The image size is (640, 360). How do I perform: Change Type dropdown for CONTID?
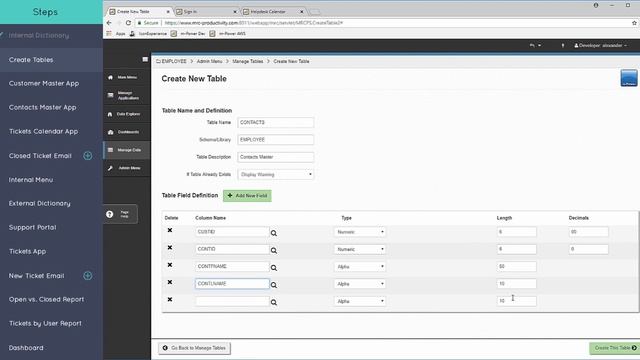(360, 249)
